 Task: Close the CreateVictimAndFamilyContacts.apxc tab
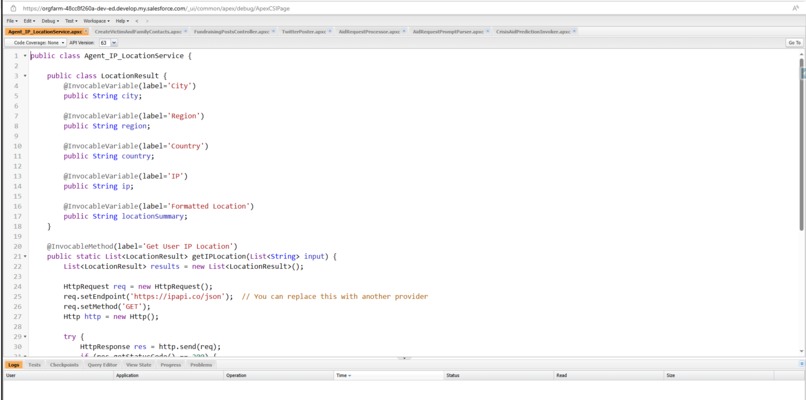tap(186, 31)
